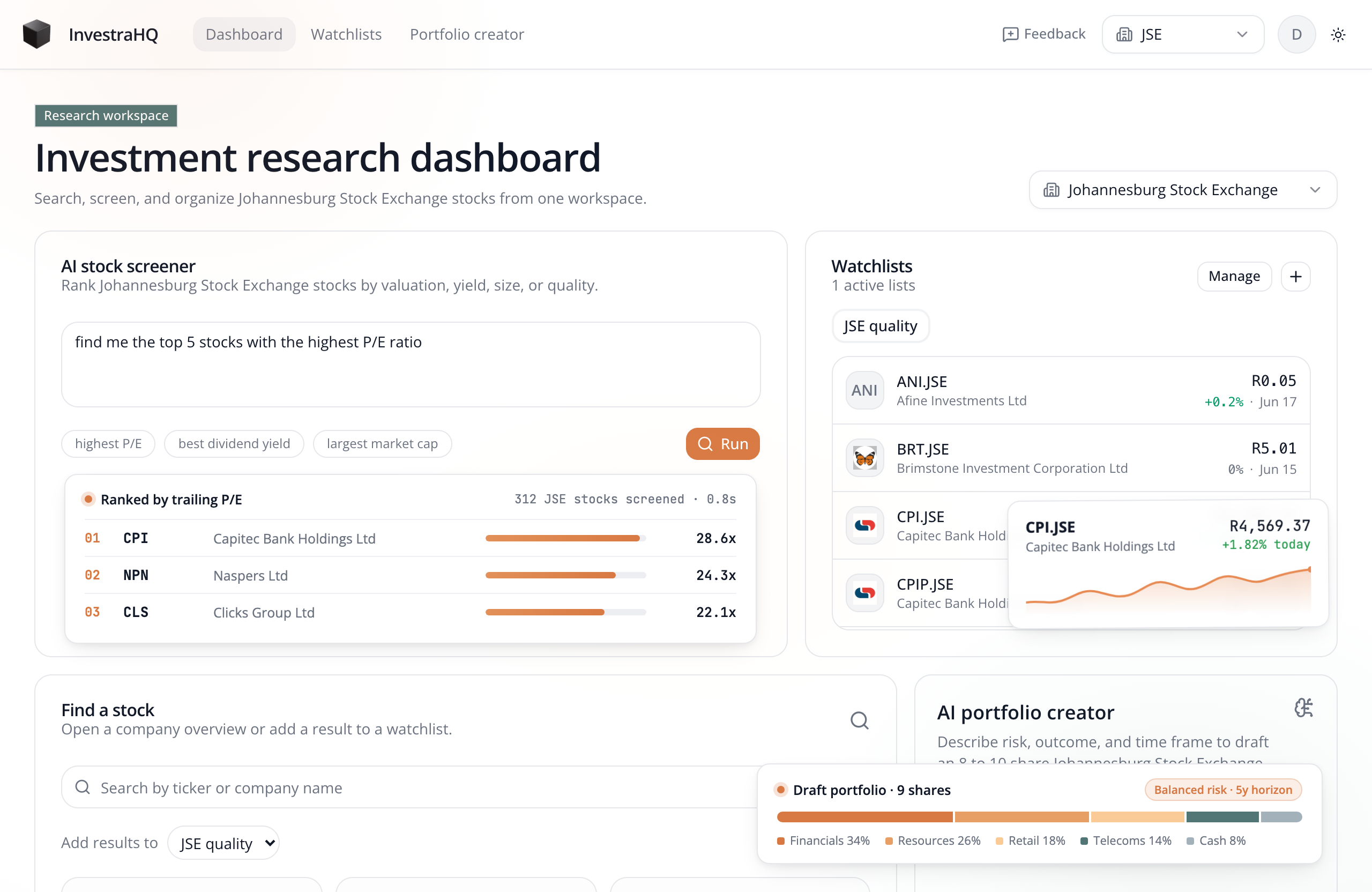1372x892 pixels.
Task: Click the 312 JSE stocks screened text
Action: (599, 499)
